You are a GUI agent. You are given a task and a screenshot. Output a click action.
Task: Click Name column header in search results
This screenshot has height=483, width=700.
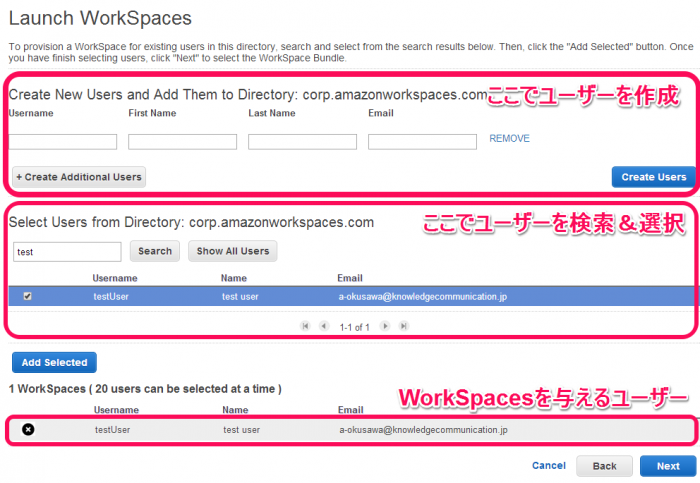click(x=233, y=278)
